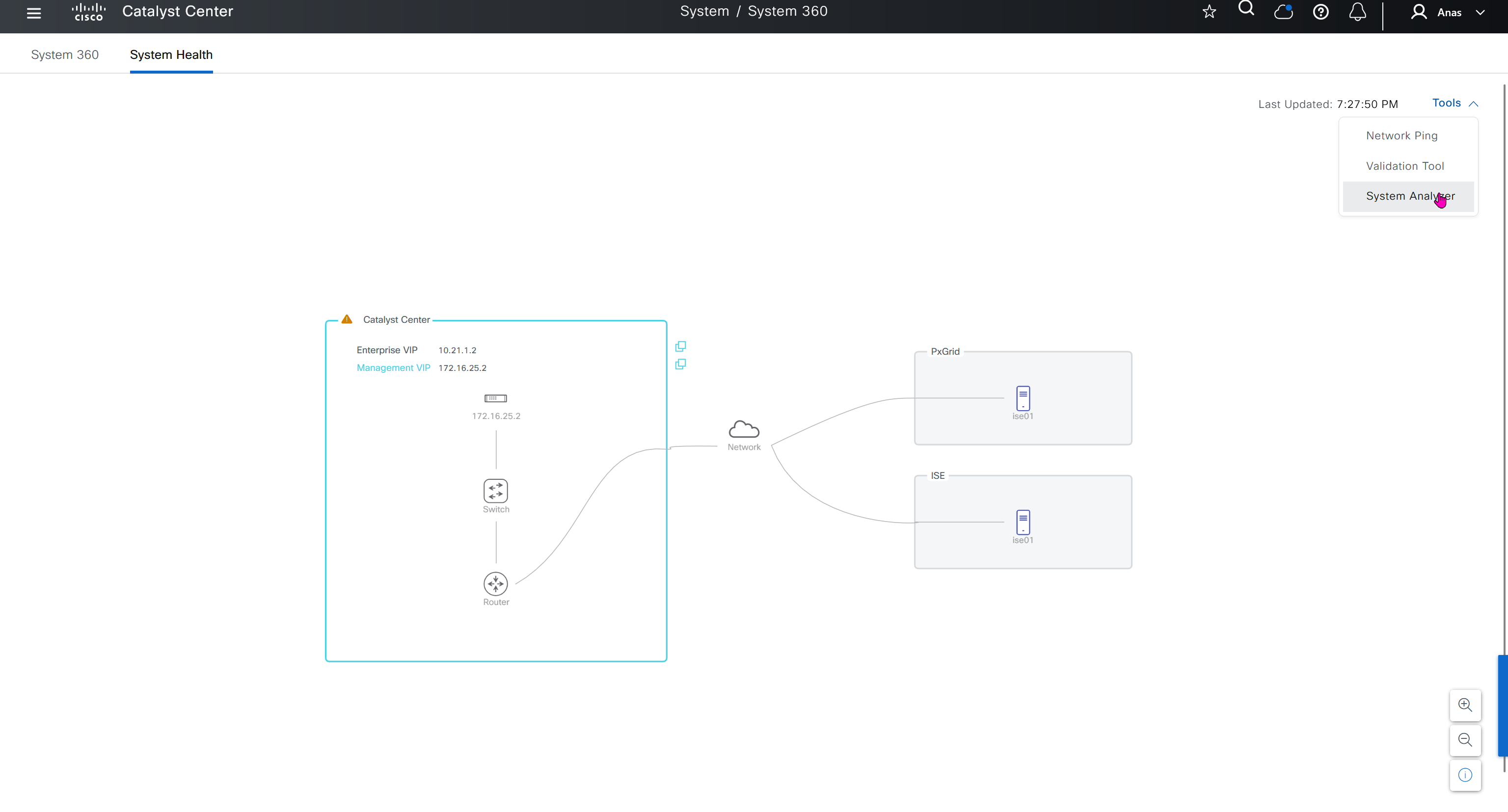Choose Validation Tool menu entry
Image resolution: width=1508 pixels, height=812 pixels.
tap(1404, 166)
